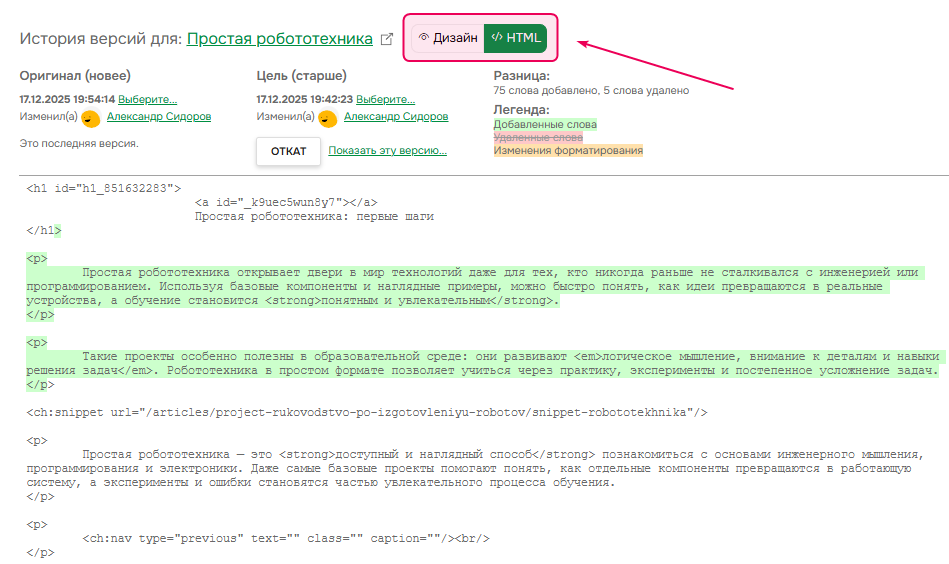This screenshot has width=949, height=564.
Task: Click 'Простая робототехника: первые шаги' heading text
Action: [314, 216]
